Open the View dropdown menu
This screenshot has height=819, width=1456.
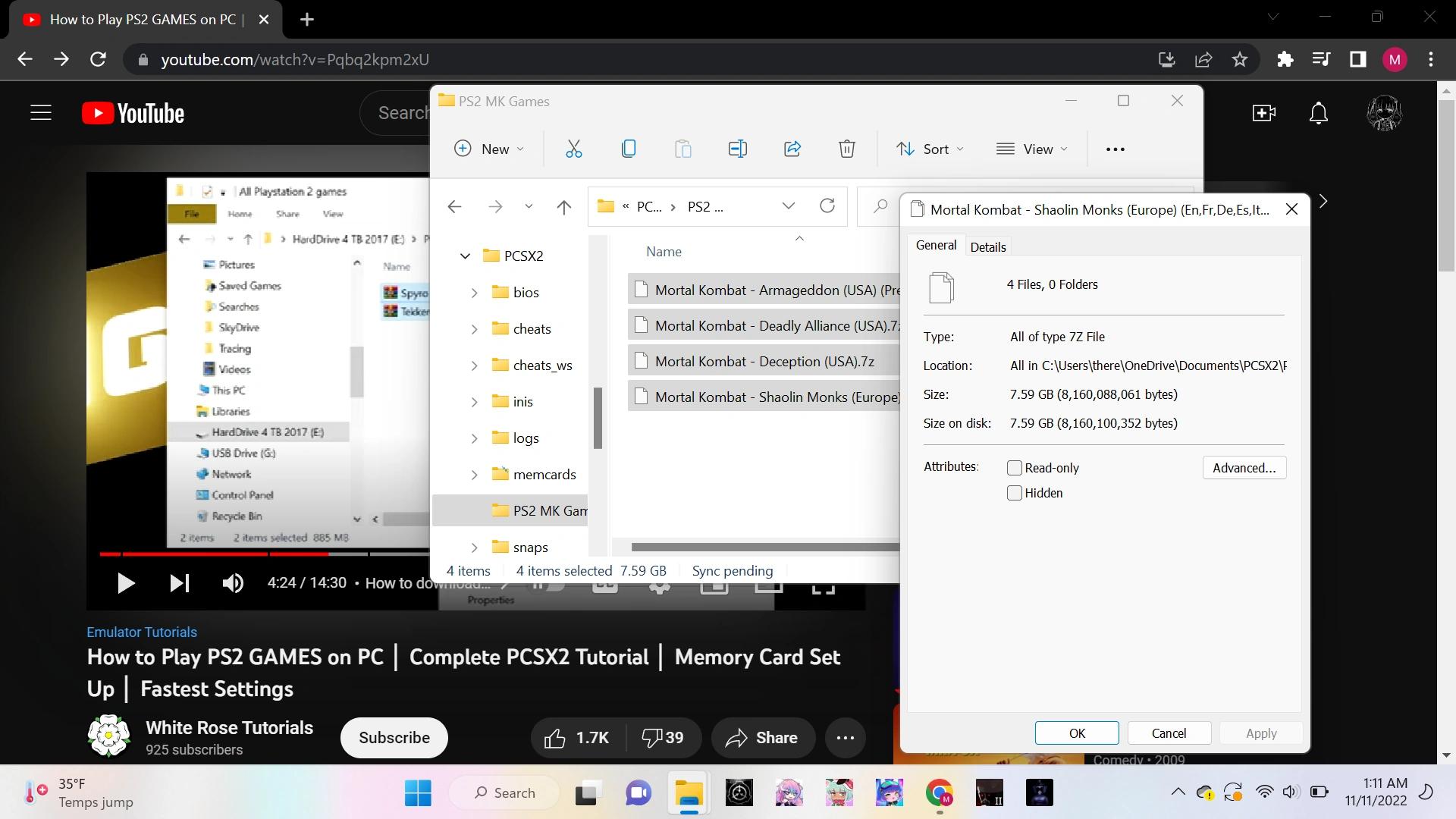coord(1032,149)
